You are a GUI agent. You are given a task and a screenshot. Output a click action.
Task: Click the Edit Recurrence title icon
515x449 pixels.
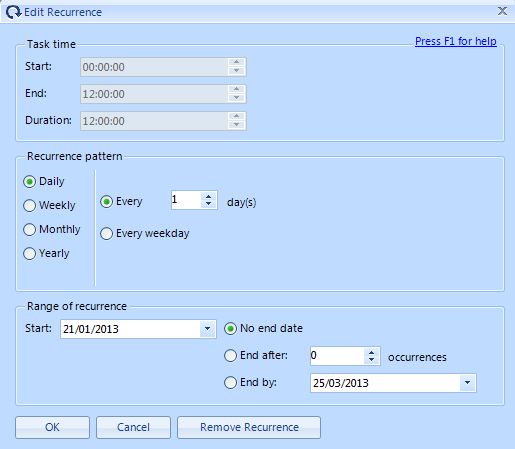(x=13, y=12)
